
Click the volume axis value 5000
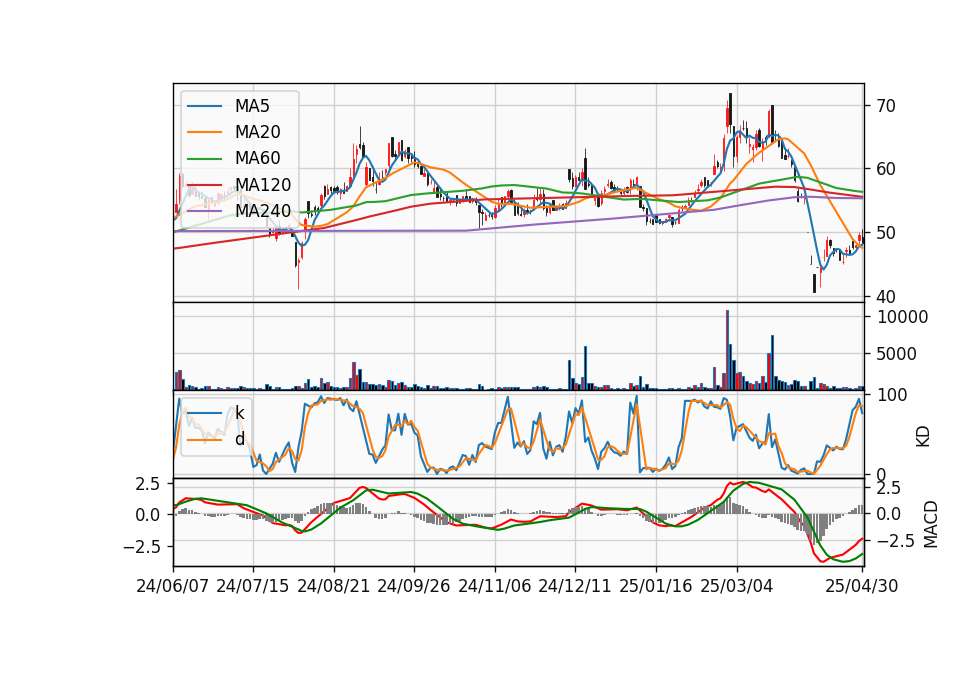pos(898,354)
